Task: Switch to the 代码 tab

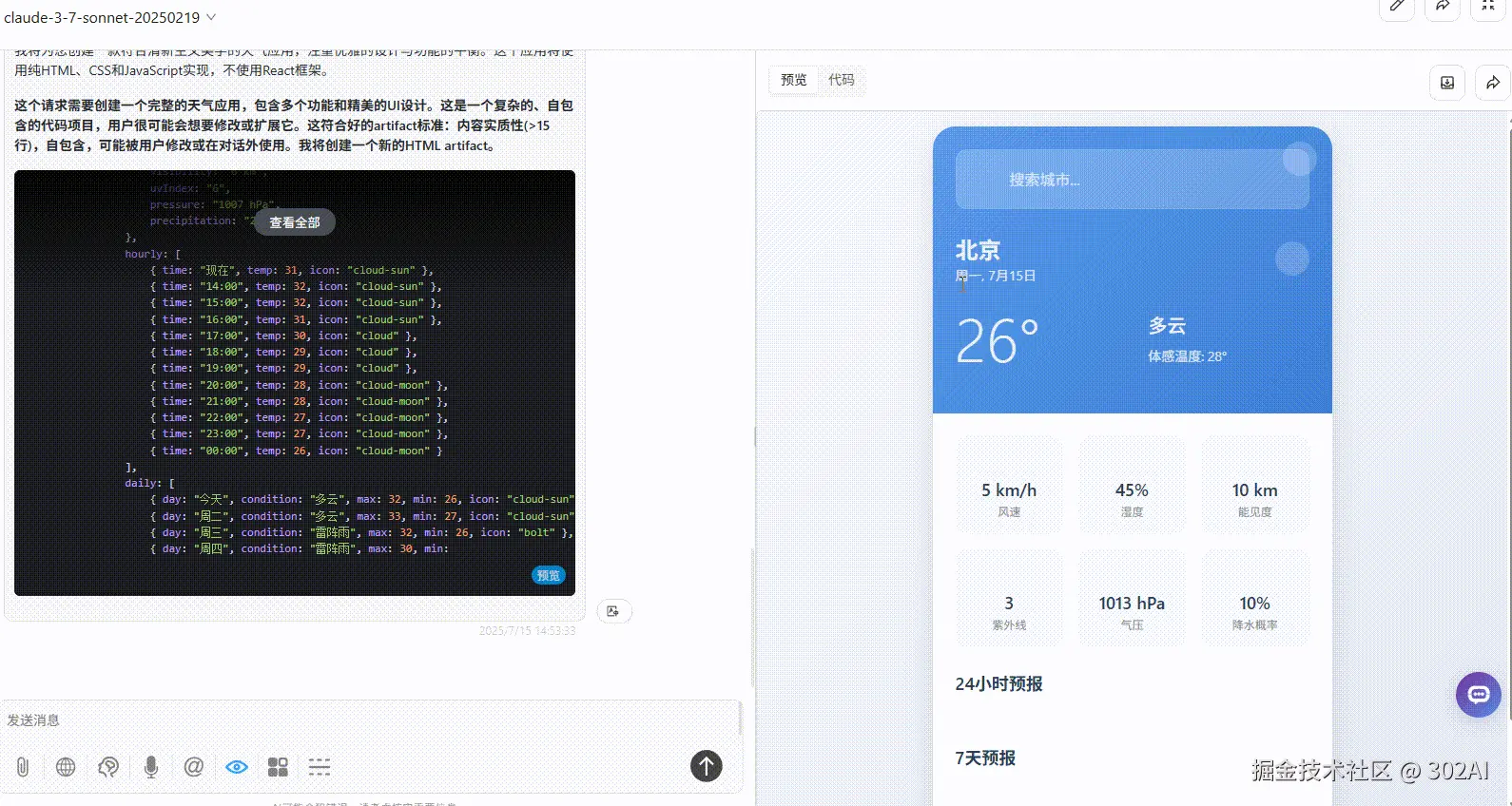Action: 841,80
